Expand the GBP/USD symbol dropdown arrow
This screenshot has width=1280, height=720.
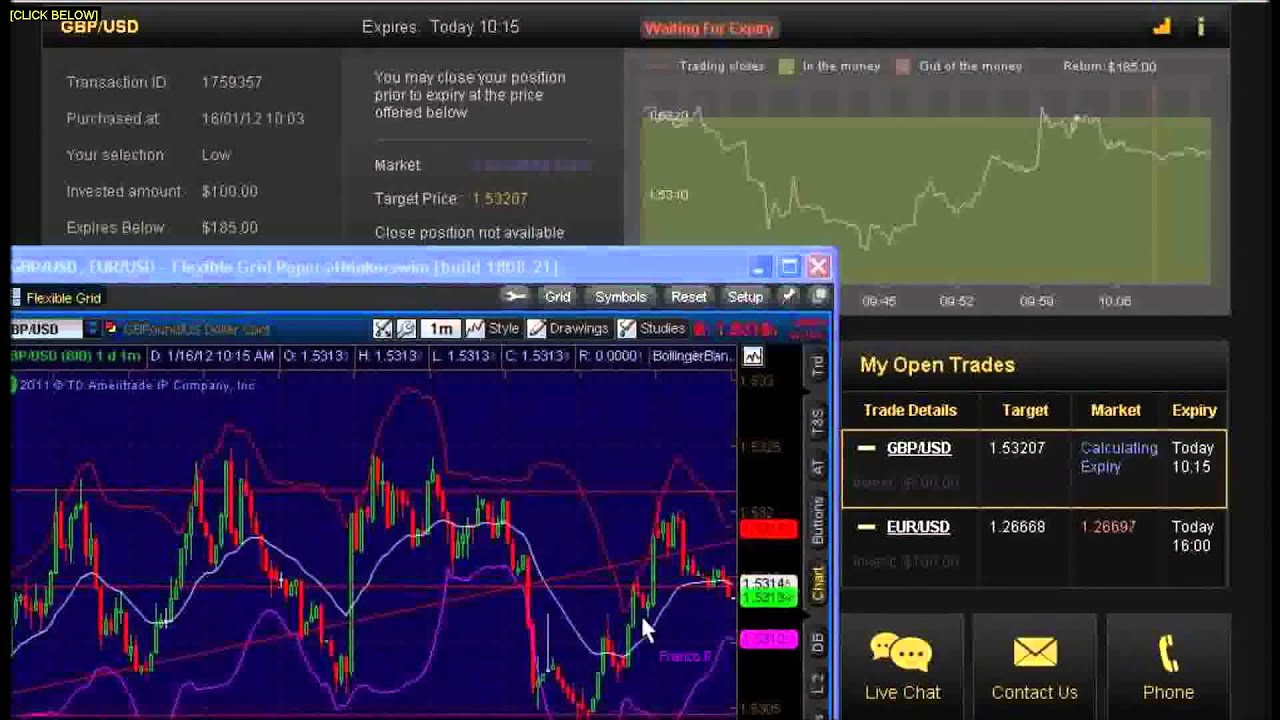[91, 329]
